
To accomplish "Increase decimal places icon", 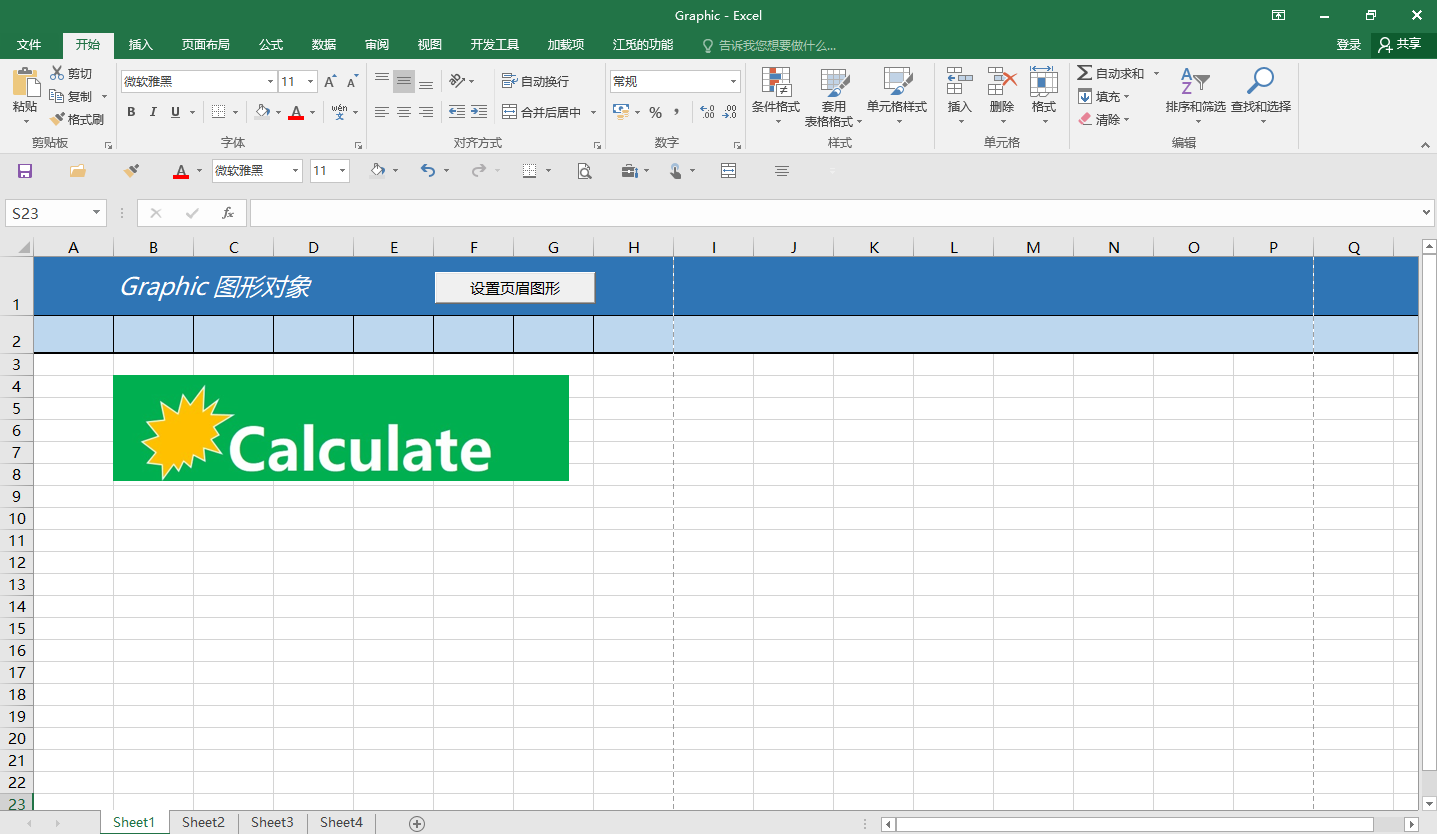I will [x=708, y=112].
